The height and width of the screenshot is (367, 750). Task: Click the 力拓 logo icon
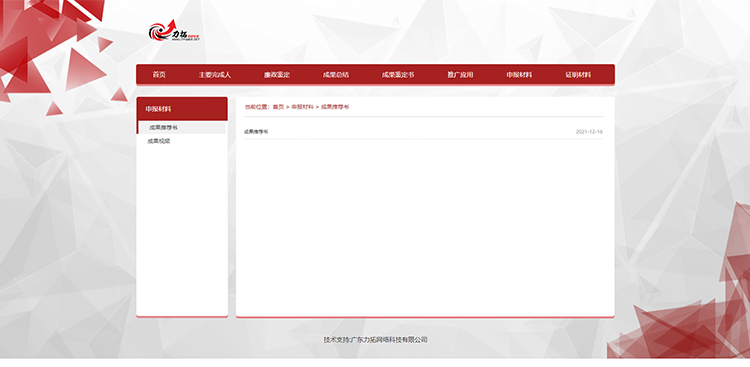click(174, 31)
